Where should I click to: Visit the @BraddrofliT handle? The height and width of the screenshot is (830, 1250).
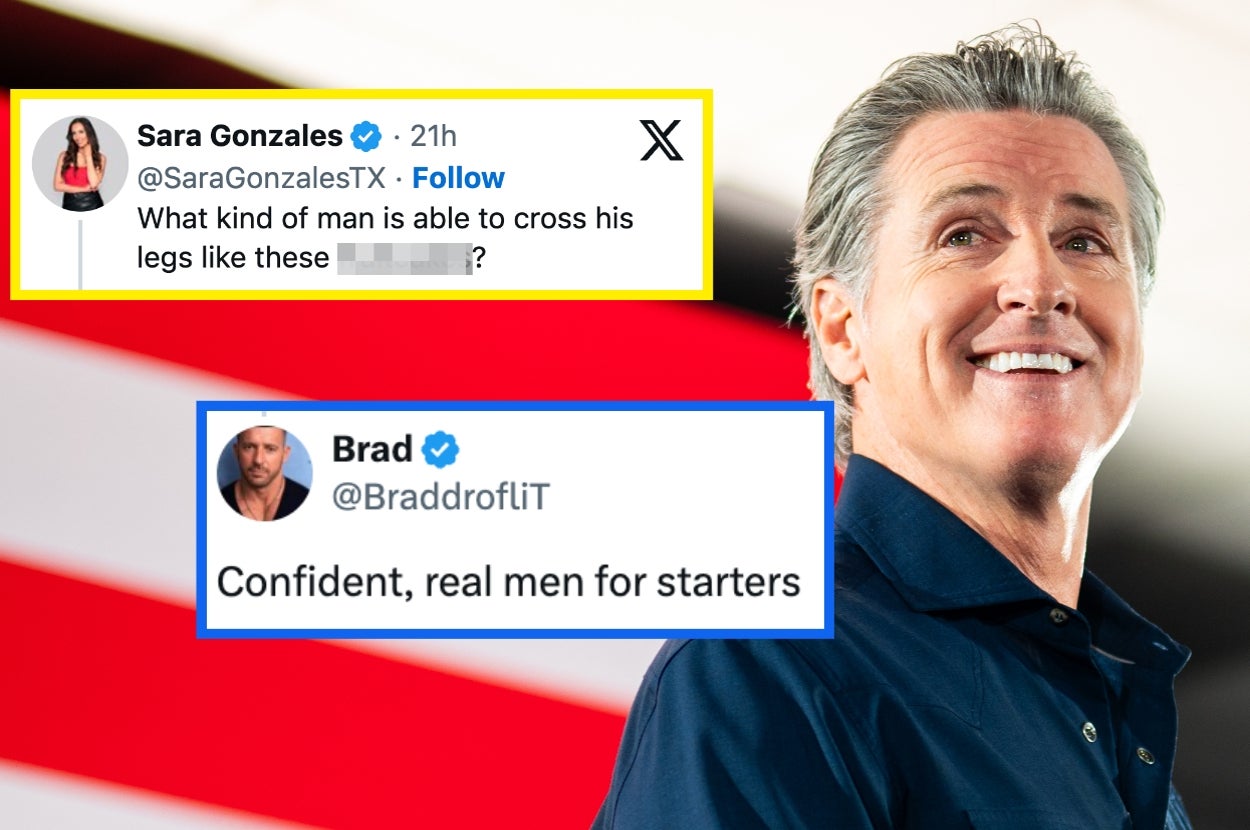pos(441,497)
